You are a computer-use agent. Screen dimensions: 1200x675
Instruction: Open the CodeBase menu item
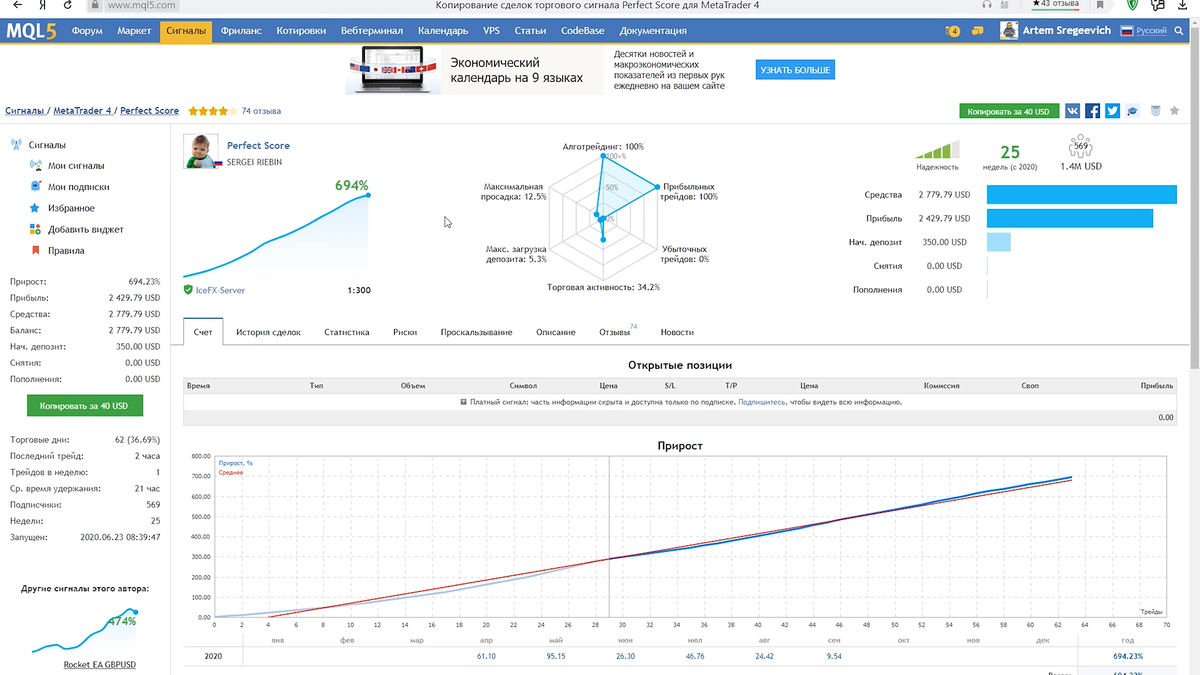pyautogui.click(x=583, y=31)
